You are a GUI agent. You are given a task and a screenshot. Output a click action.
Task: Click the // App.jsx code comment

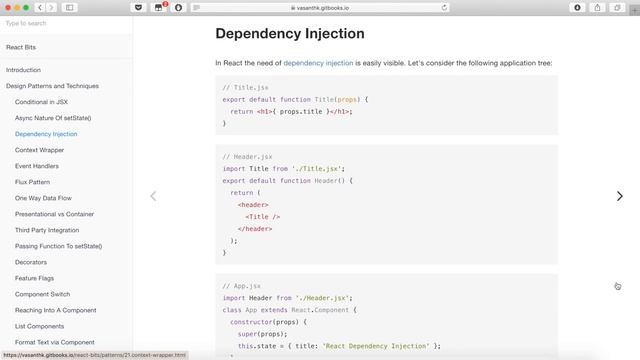(242, 286)
